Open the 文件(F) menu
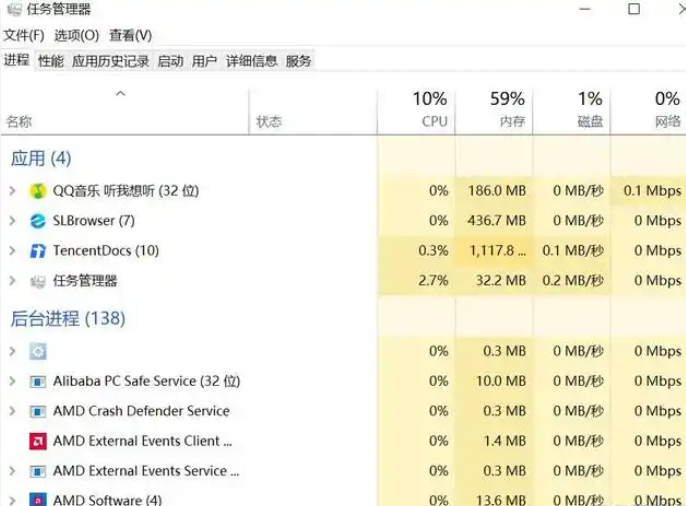The width and height of the screenshot is (686, 506). pos(24,35)
